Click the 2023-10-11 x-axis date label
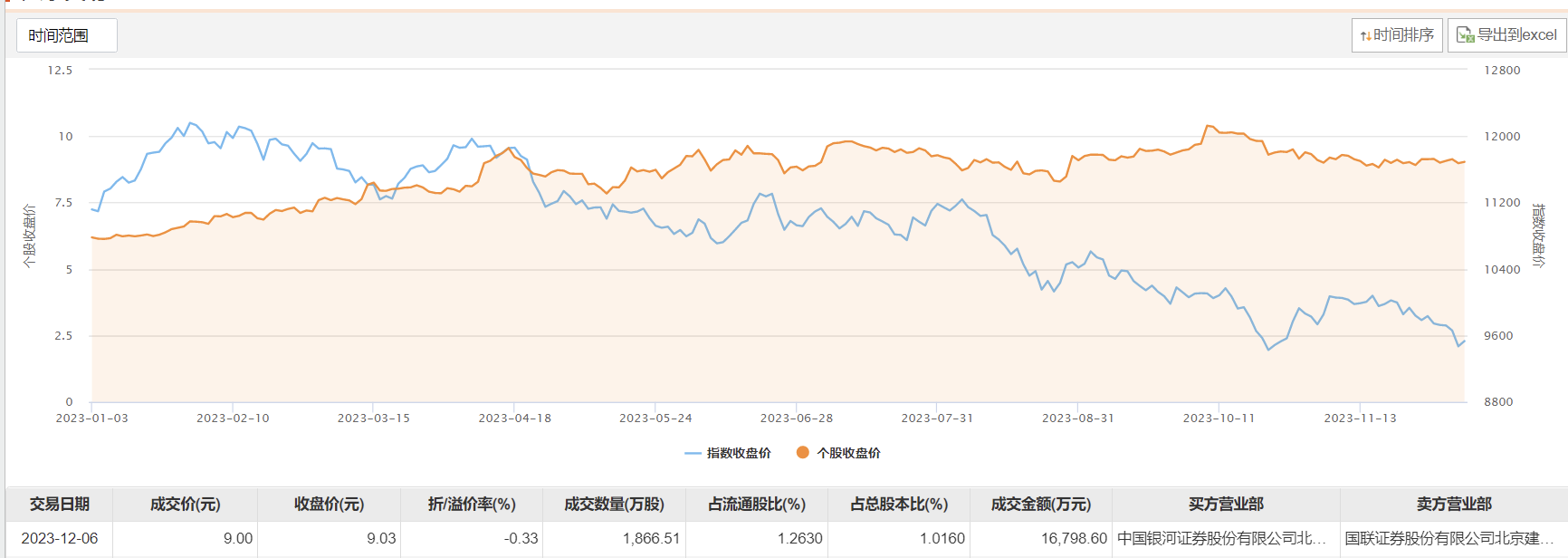Viewport: 1568px width, 558px height. click(x=1219, y=418)
